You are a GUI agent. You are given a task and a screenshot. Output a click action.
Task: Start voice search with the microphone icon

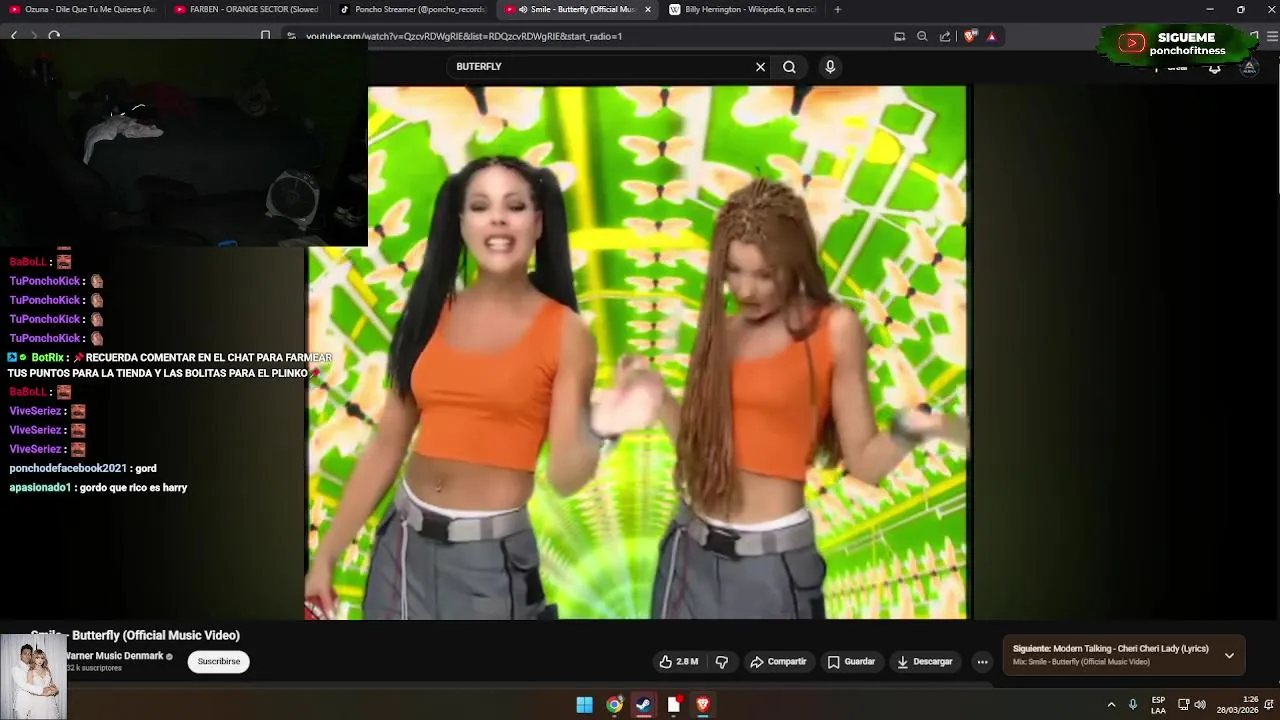click(830, 67)
